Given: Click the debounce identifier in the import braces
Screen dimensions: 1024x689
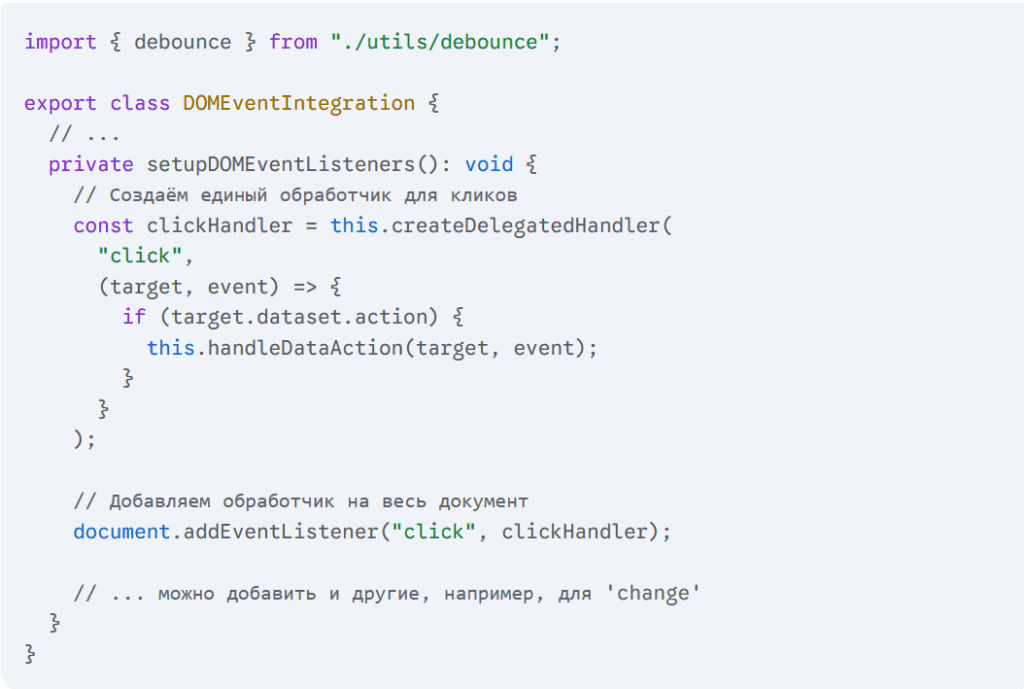Looking at the screenshot, I should point(182,42).
